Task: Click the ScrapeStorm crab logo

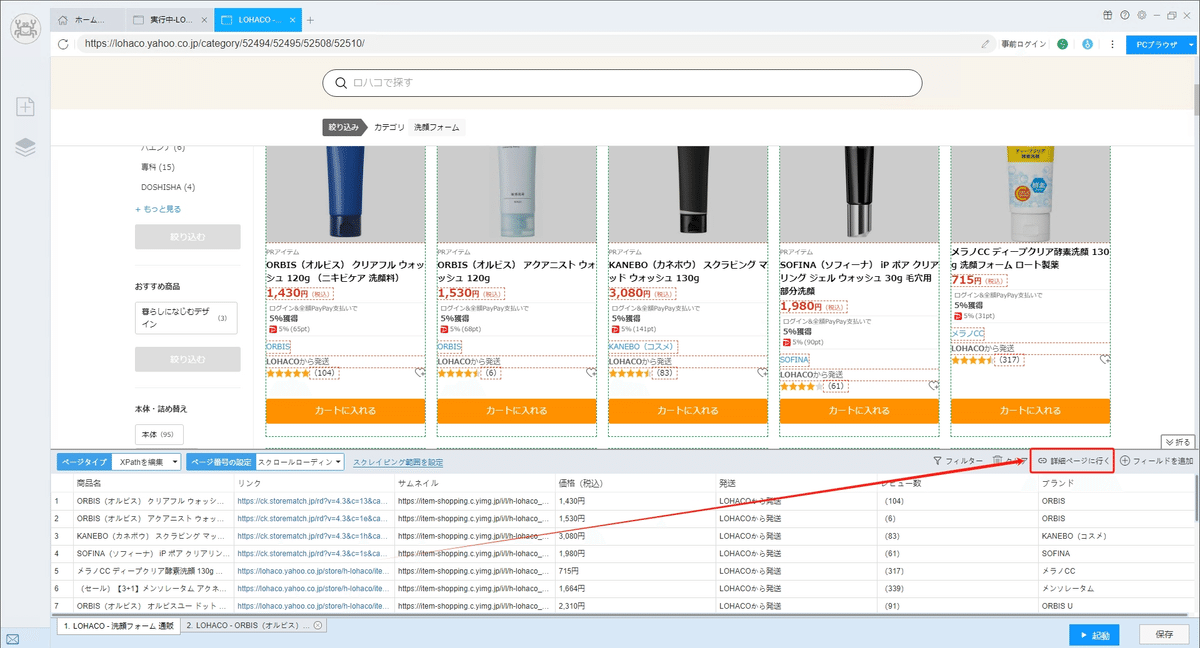Action: point(25,30)
